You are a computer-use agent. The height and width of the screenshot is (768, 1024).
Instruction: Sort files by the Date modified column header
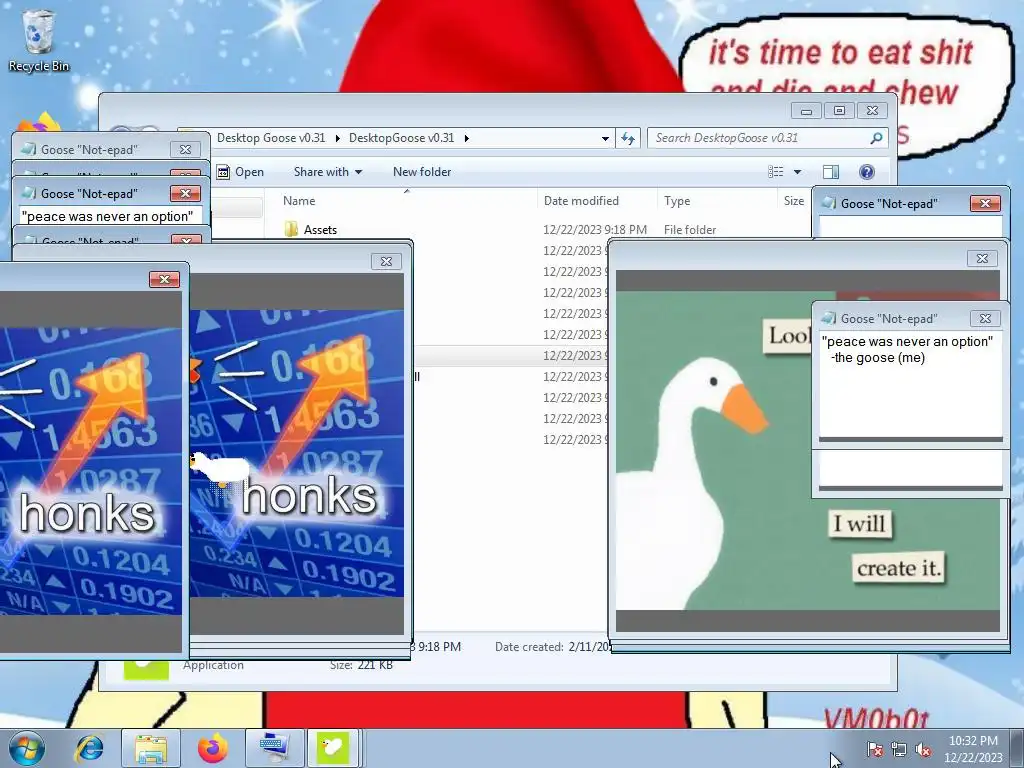coord(598,200)
